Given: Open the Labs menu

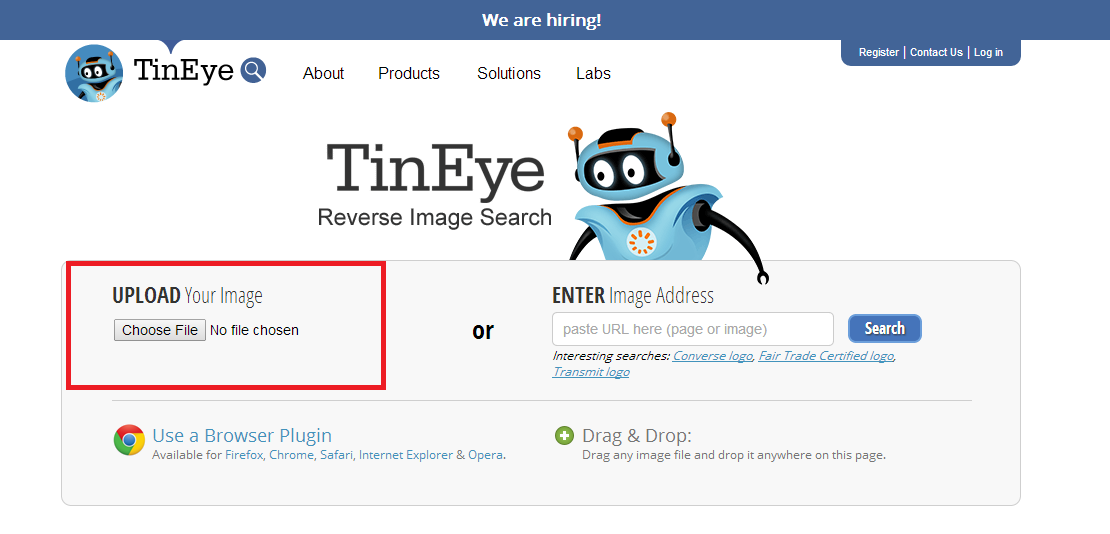Looking at the screenshot, I should (593, 74).
